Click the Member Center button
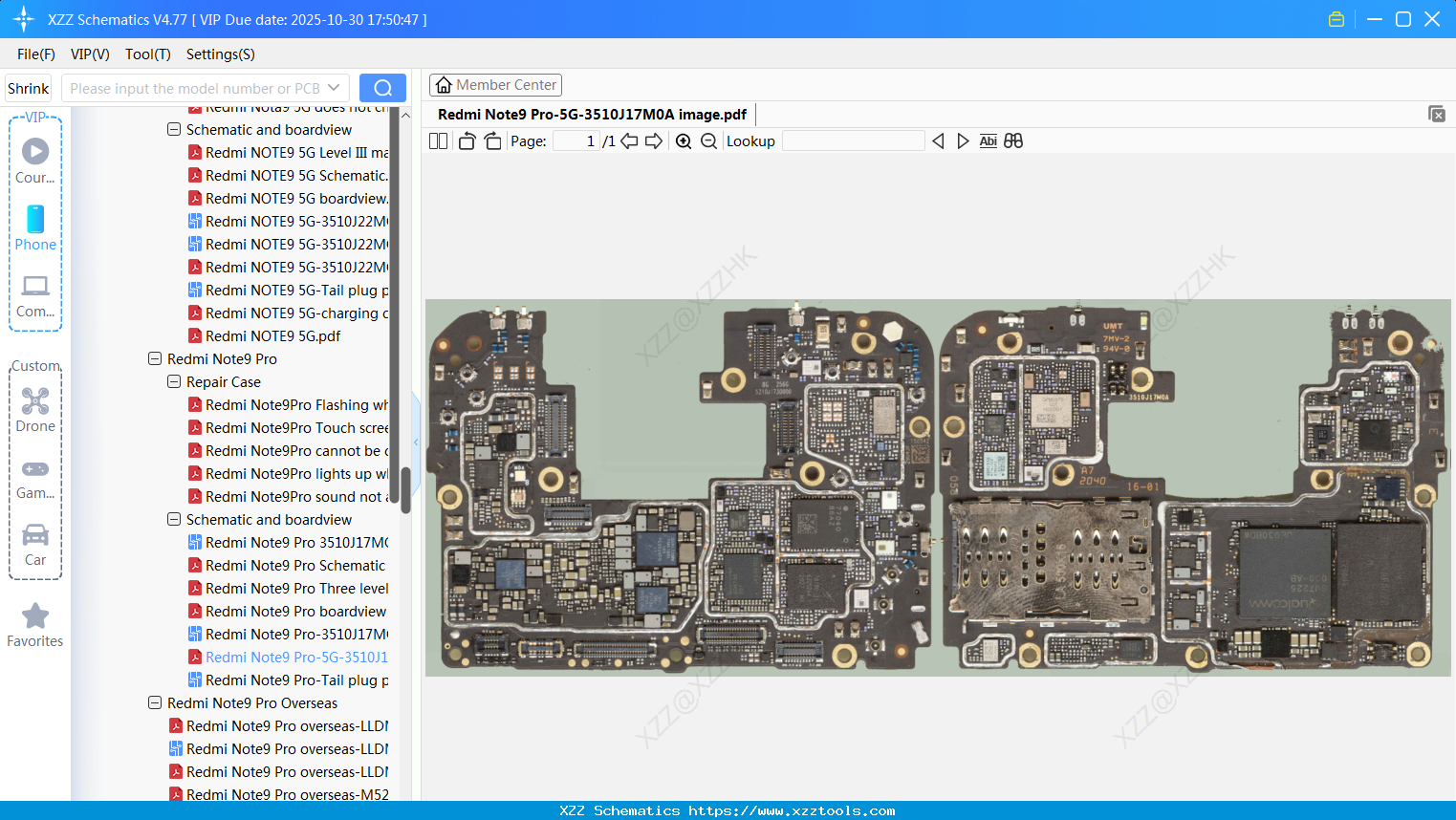1456x820 pixels. (x=495, y=85)
